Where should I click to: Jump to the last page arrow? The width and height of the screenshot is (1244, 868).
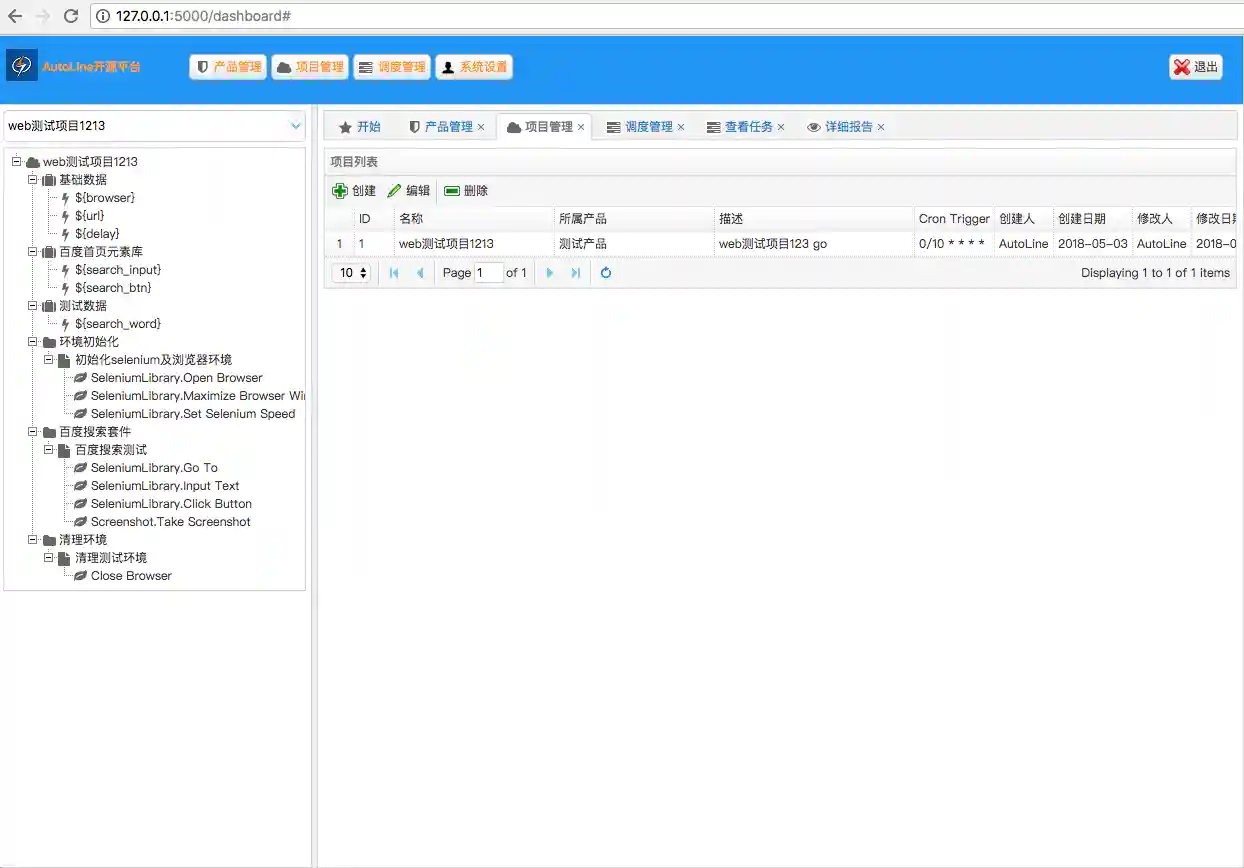point(576,273)
